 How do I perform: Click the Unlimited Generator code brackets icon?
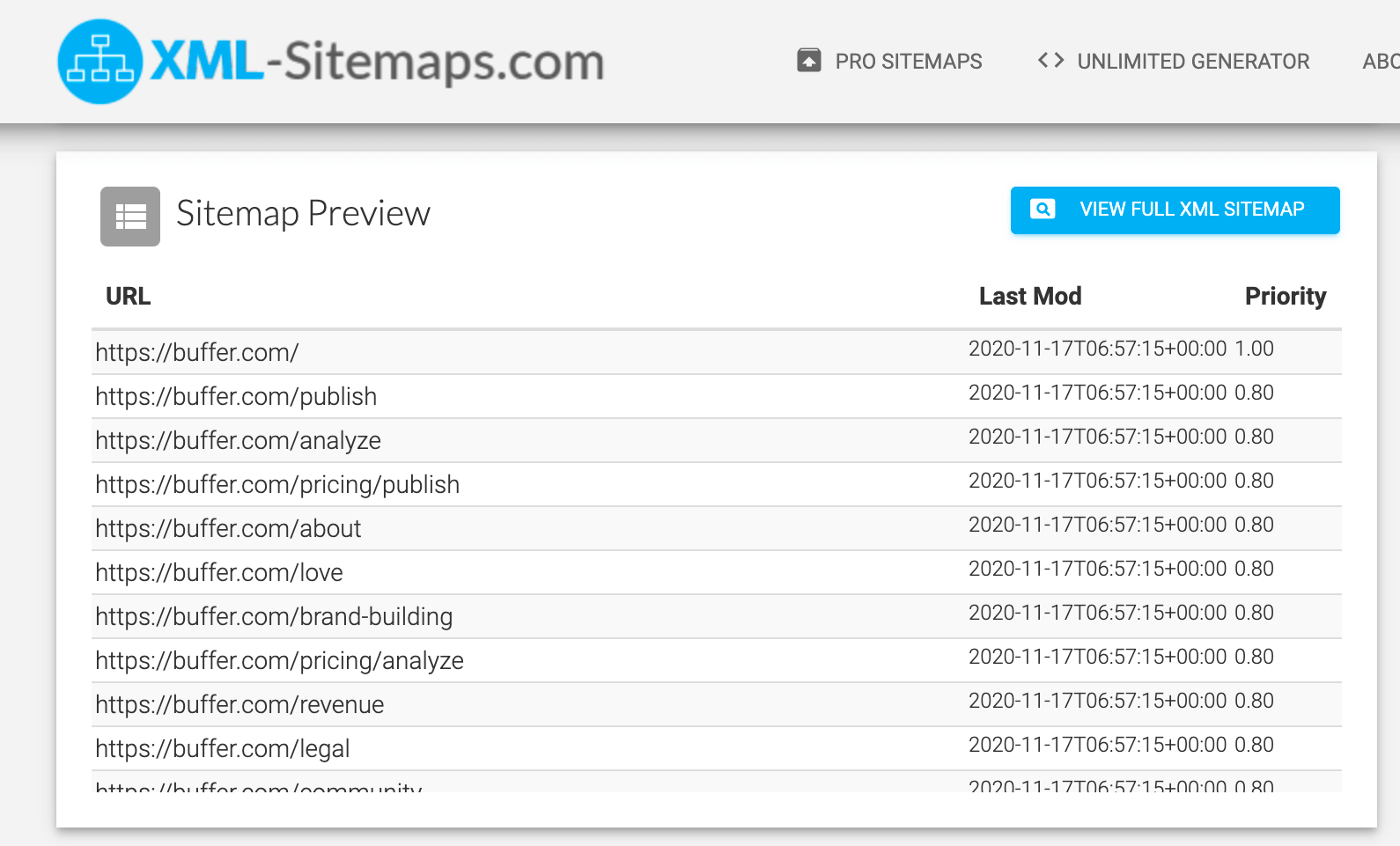pos(1050,60)
